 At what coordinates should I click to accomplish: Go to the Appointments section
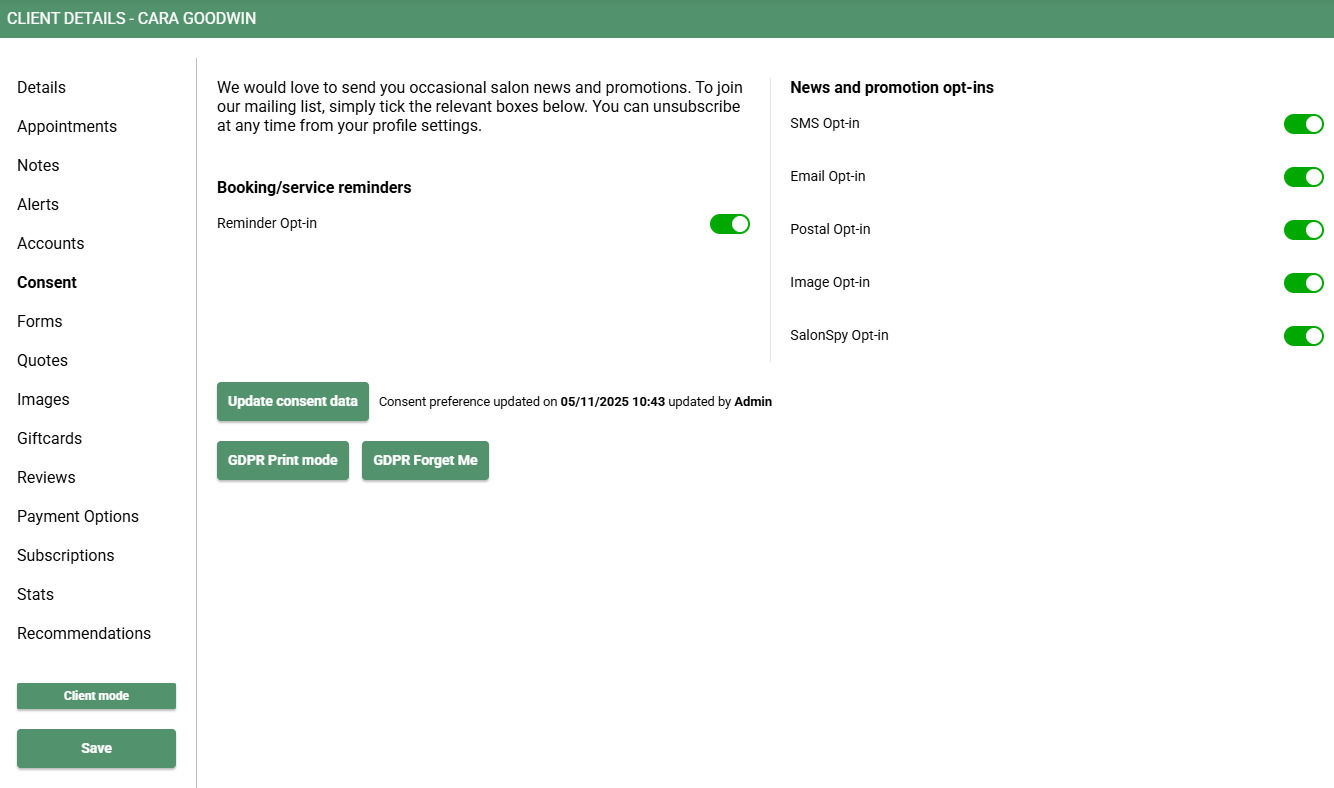click(67, 127)
